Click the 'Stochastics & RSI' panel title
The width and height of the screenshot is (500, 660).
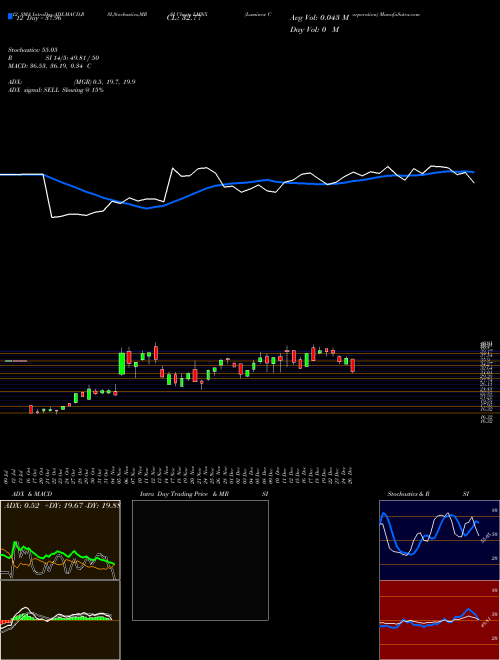(428, 494)
